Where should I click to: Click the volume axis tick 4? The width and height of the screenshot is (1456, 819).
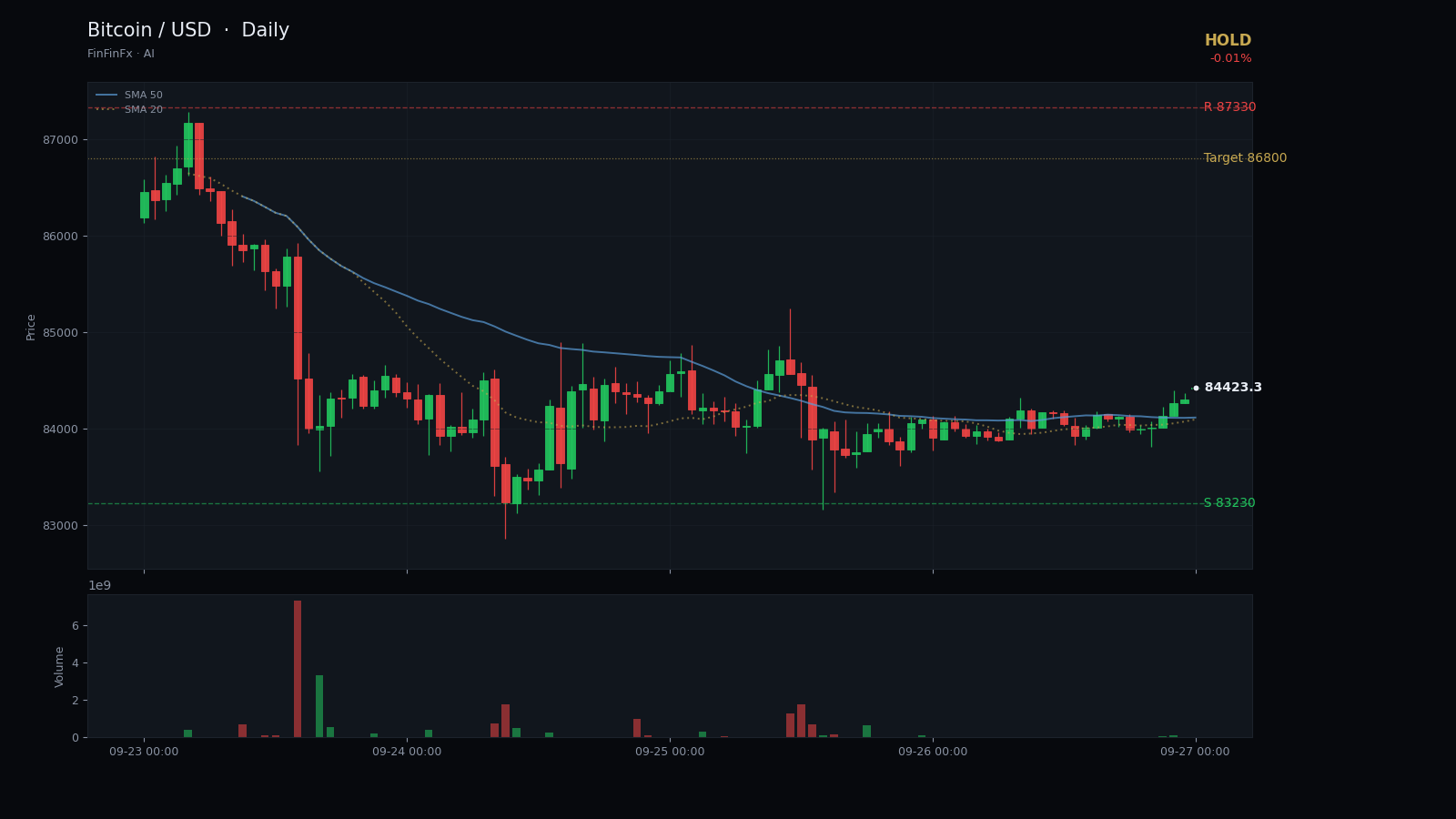pos(76,663)
